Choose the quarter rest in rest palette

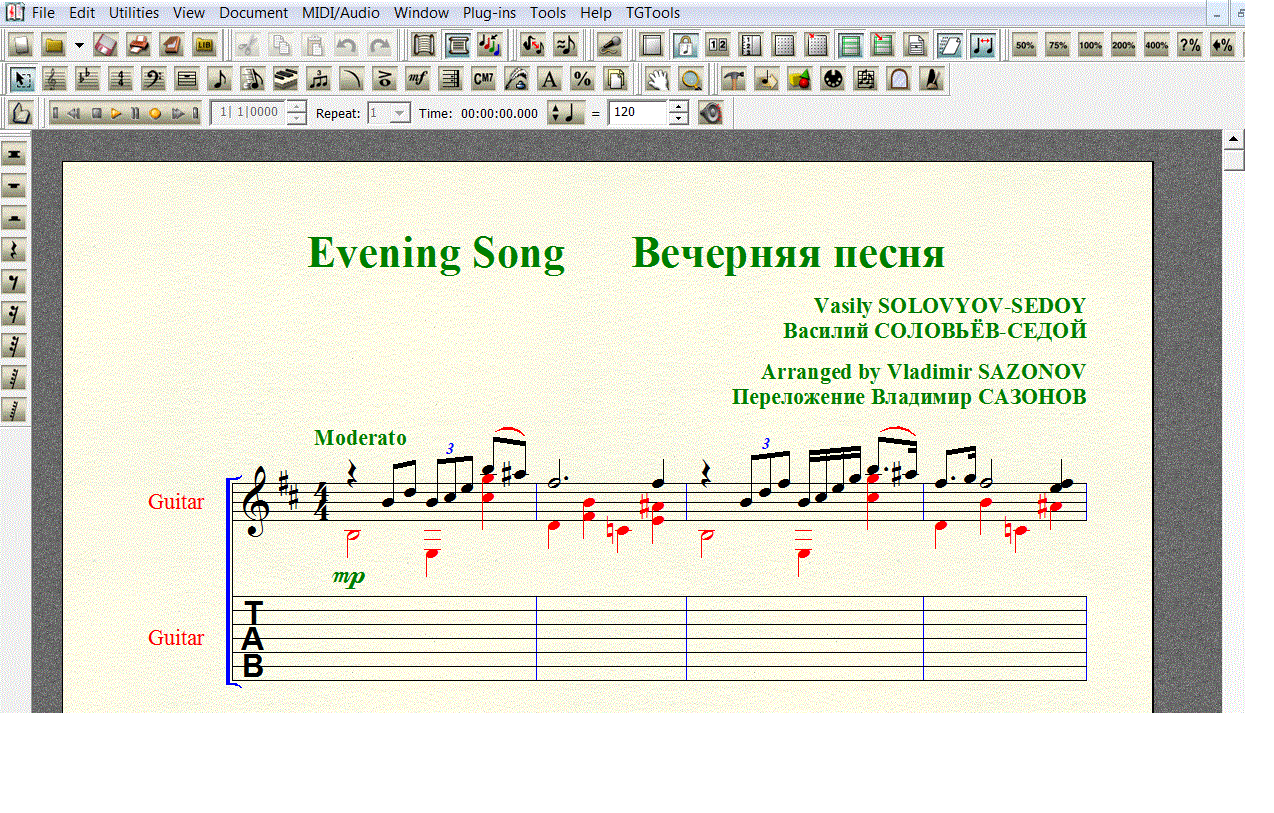tap(15, 250)
